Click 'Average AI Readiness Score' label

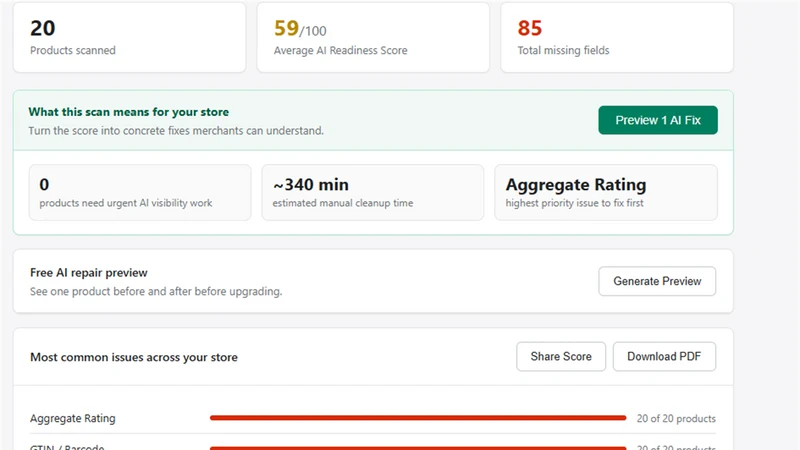tap(340, 51)
